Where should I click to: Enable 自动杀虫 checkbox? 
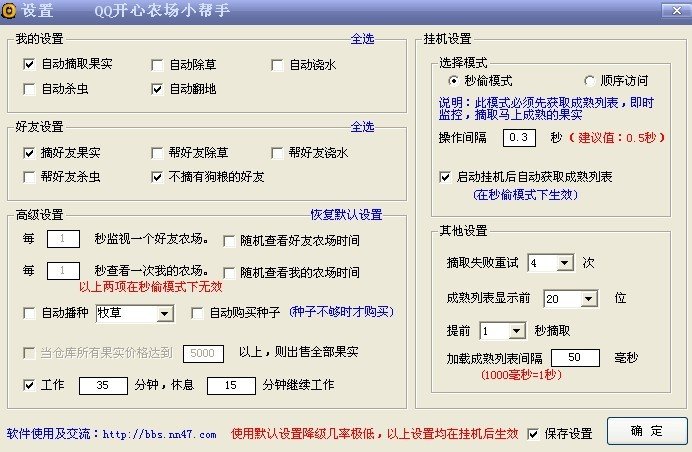pos(29,89)
